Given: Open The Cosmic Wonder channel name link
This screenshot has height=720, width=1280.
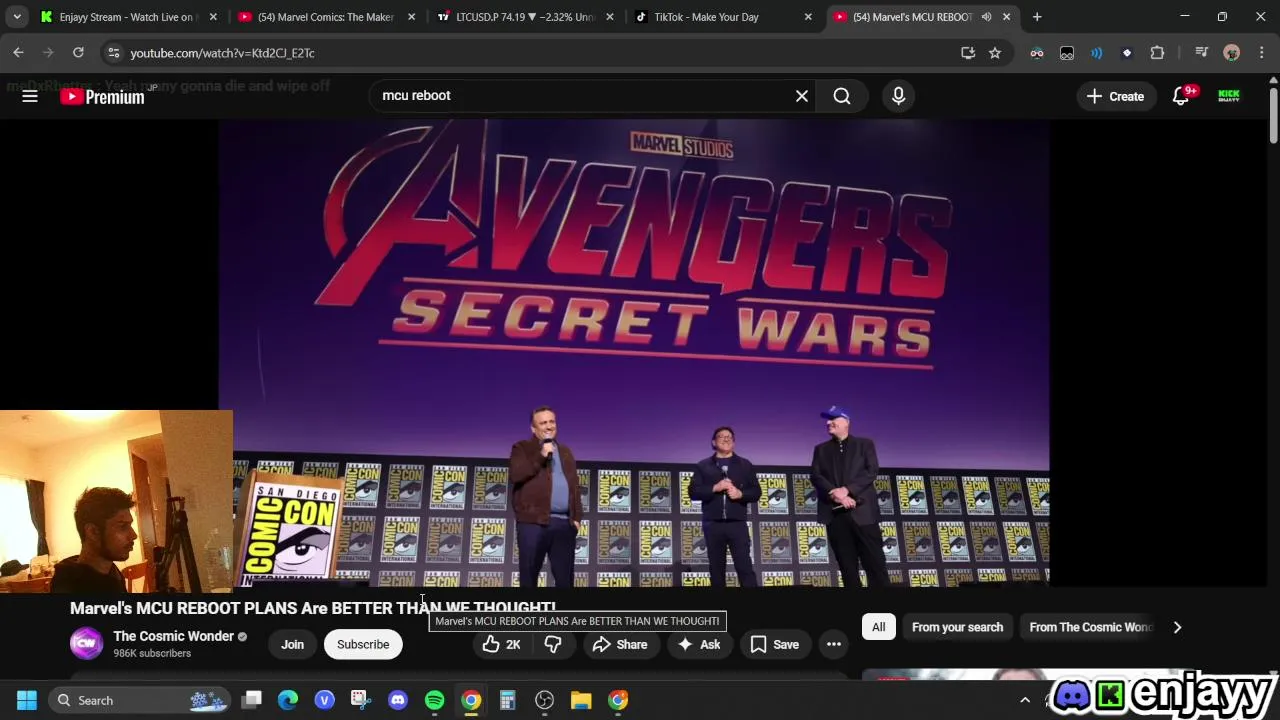Looking at the screenshot, I should 173,636.
